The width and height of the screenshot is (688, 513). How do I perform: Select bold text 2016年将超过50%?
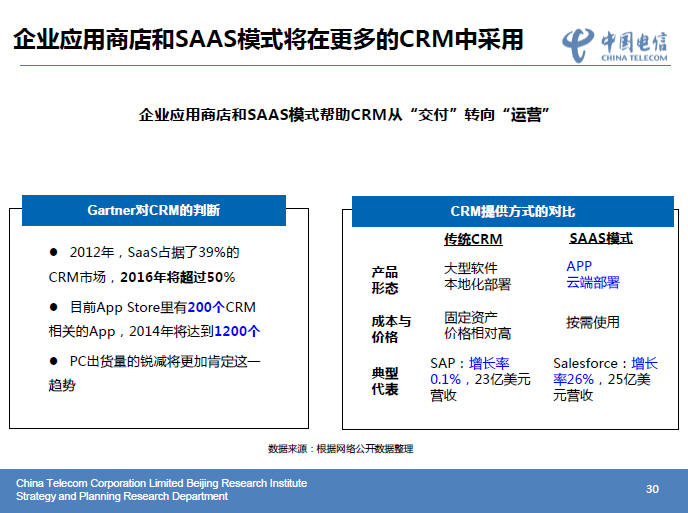tap(178, 277)
